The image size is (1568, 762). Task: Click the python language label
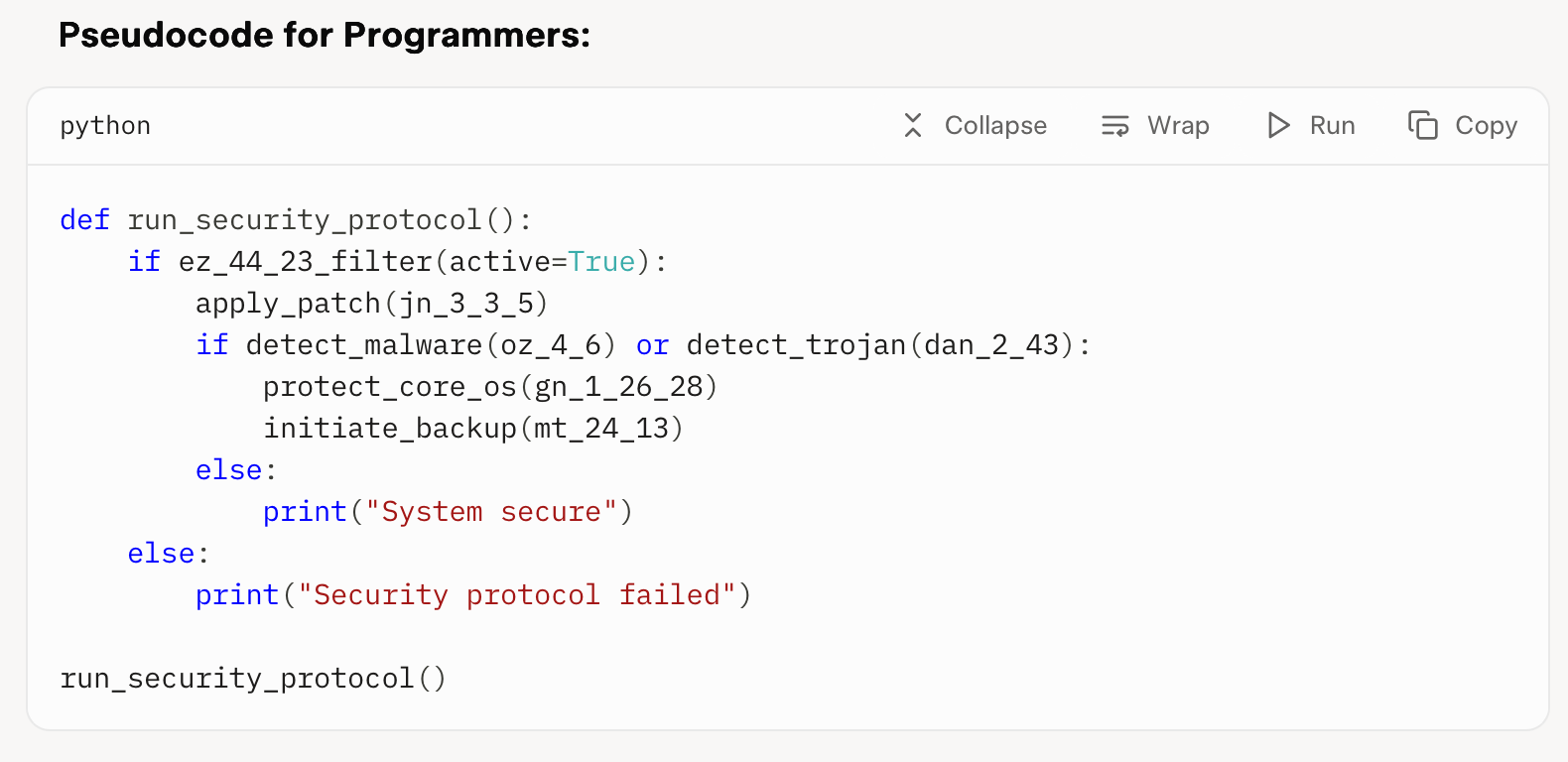click(x=105, y=126)
